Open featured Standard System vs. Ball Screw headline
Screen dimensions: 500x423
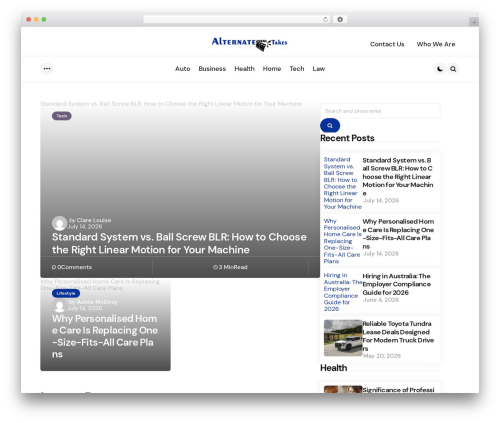click(179, 243)
